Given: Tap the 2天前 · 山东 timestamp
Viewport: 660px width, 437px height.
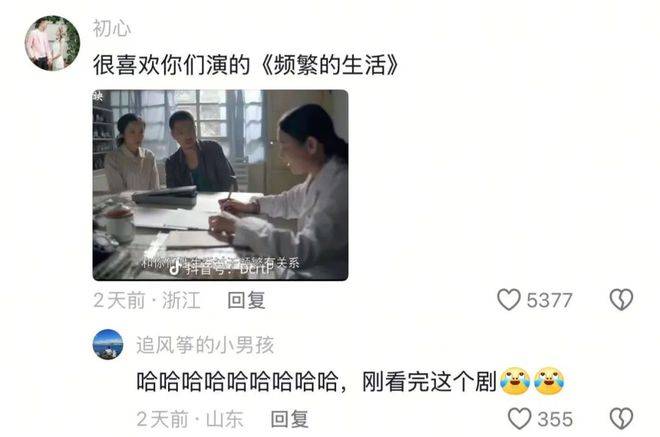Looking at the screenshot, I should (x=190, y=419).
